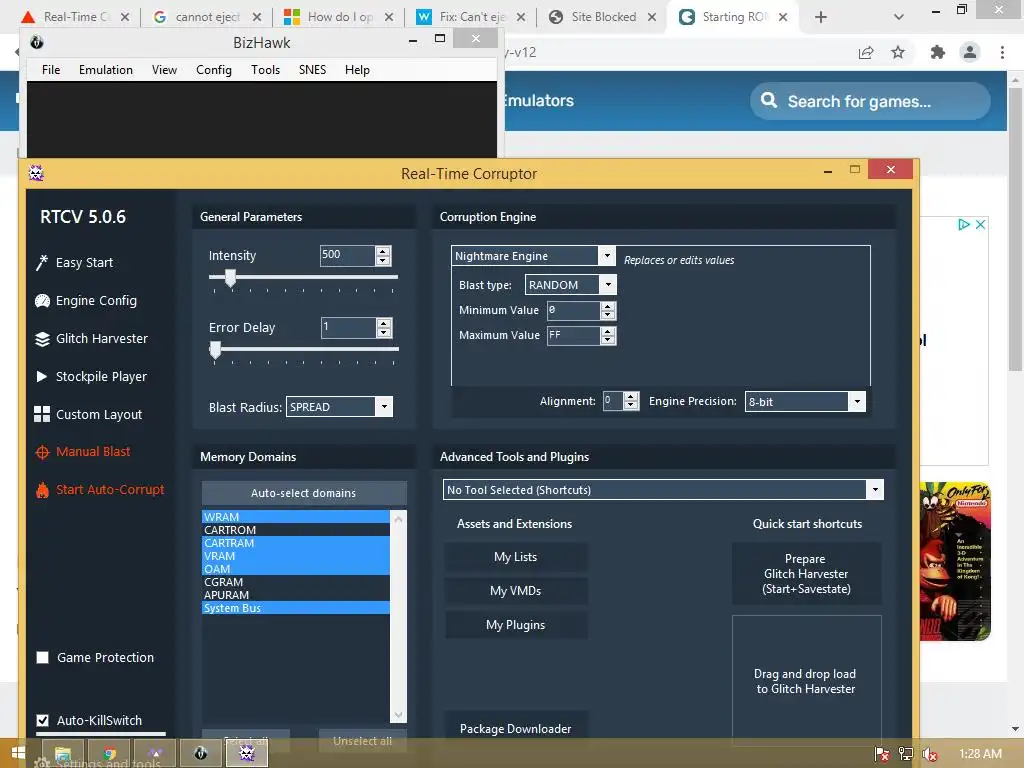Click Maximum Value spinner arrows
Image resolution: width=1024 pixels, height=768 pixels.
click(x=607, y=335)
